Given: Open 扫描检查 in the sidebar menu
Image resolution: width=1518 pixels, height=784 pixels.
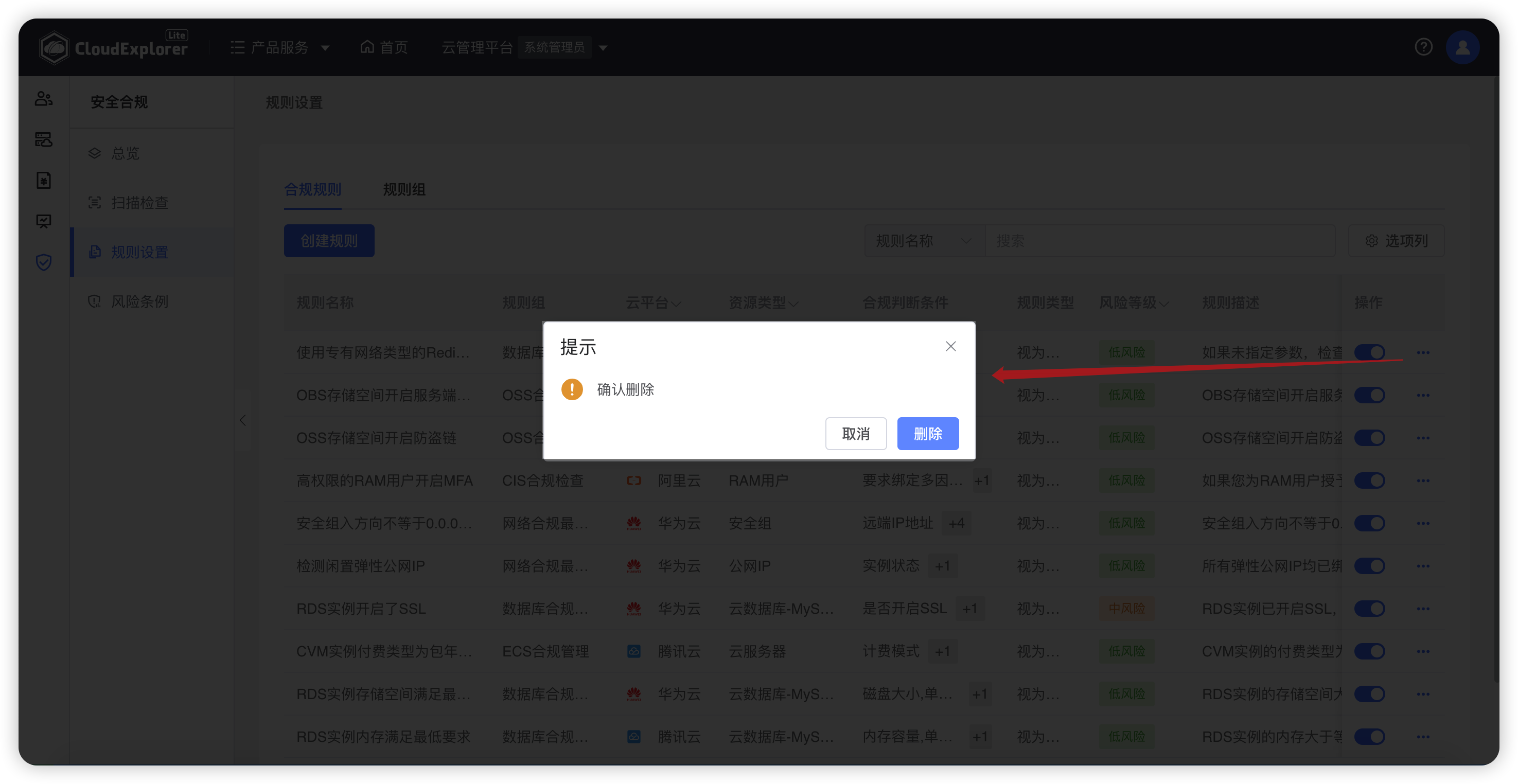Looking at the screenshot, I should click(152, 203).
